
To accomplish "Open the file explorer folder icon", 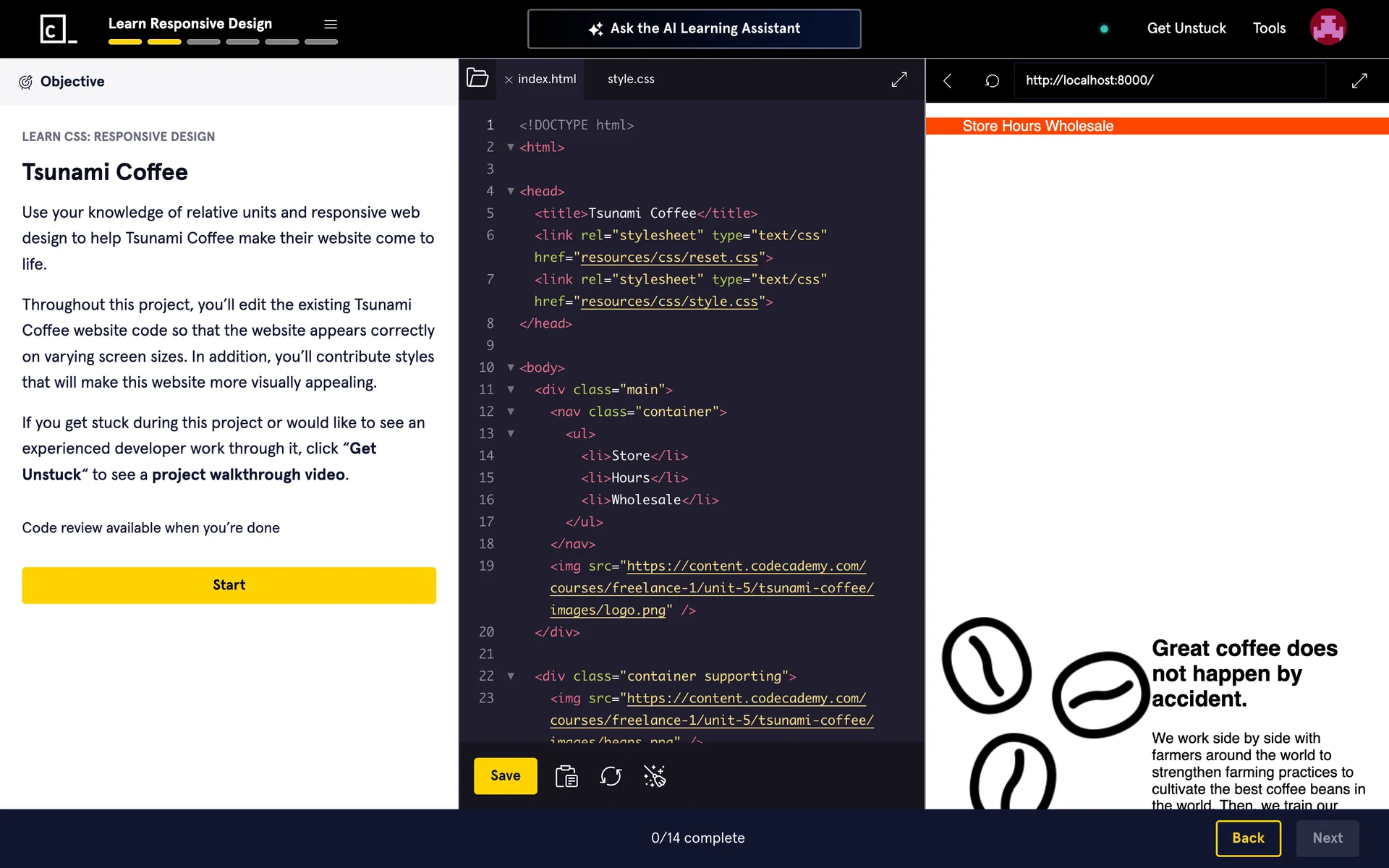I will tap(477, 78).
